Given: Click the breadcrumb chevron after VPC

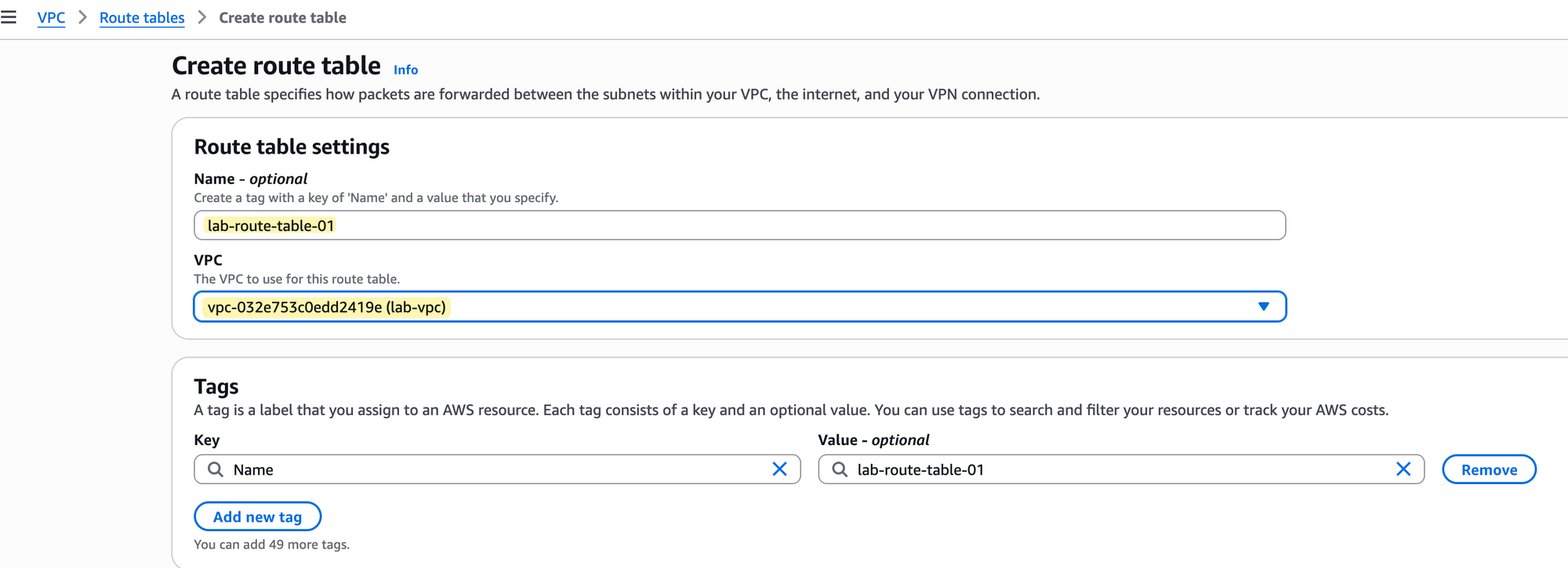Looking at the screenshot, I should point(82,17).
